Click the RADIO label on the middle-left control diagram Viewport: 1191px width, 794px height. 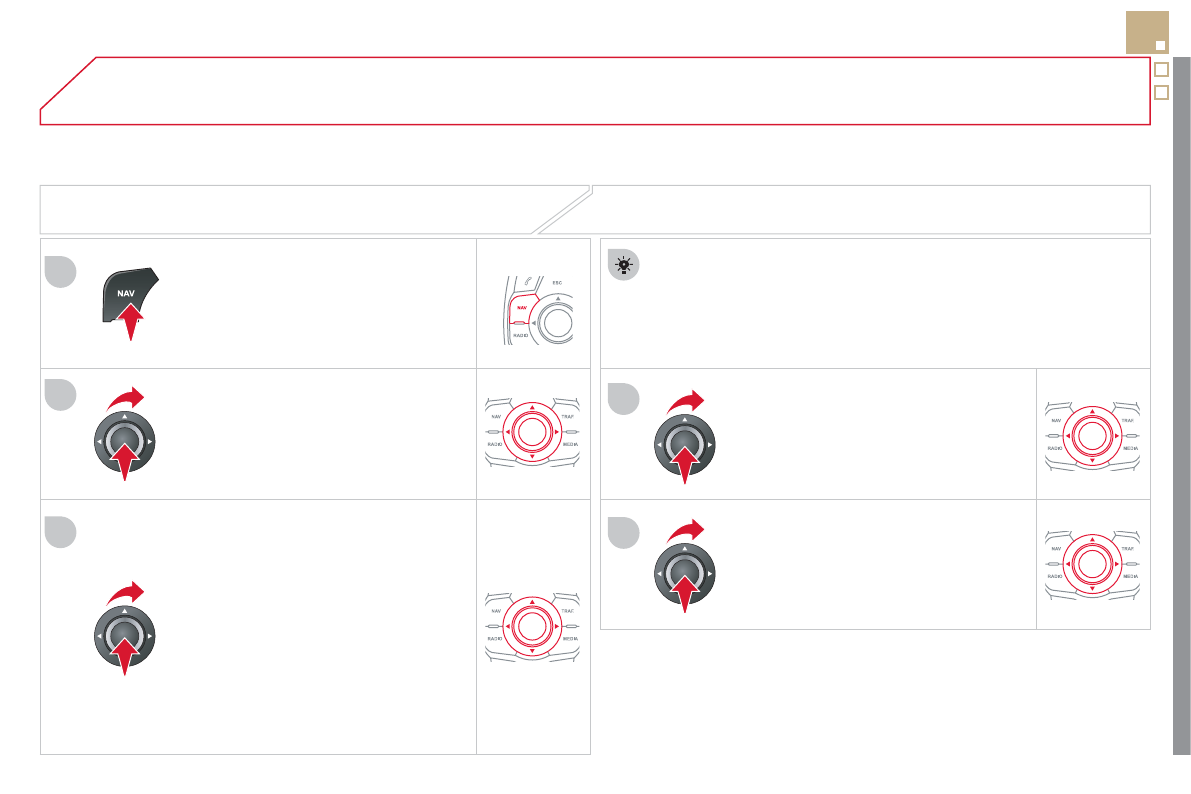click(x=494, y=443)
